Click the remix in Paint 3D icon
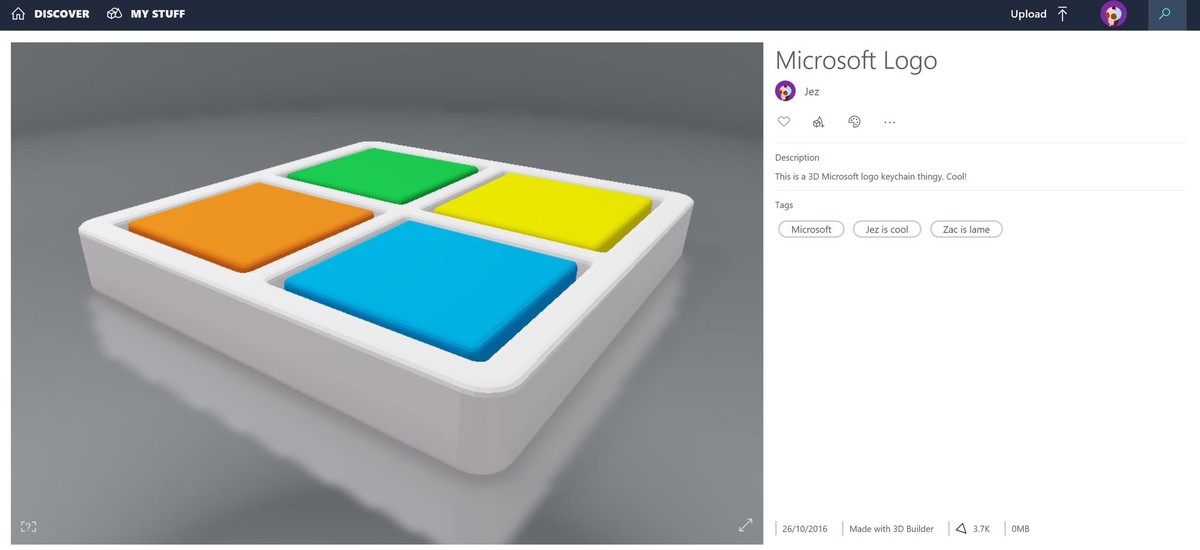 (x=818, y=122)
